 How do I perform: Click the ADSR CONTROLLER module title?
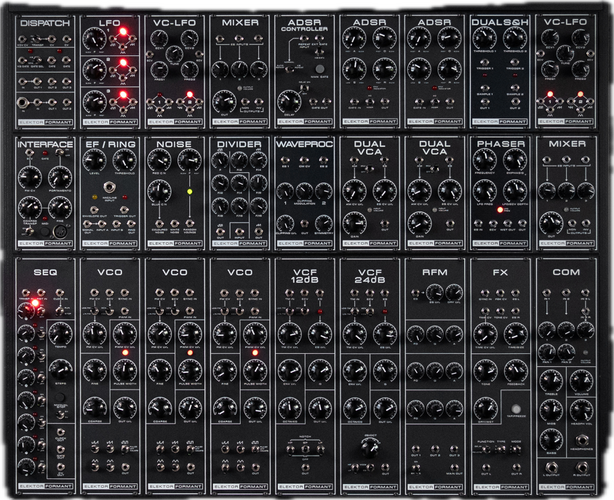pos(305,24)
